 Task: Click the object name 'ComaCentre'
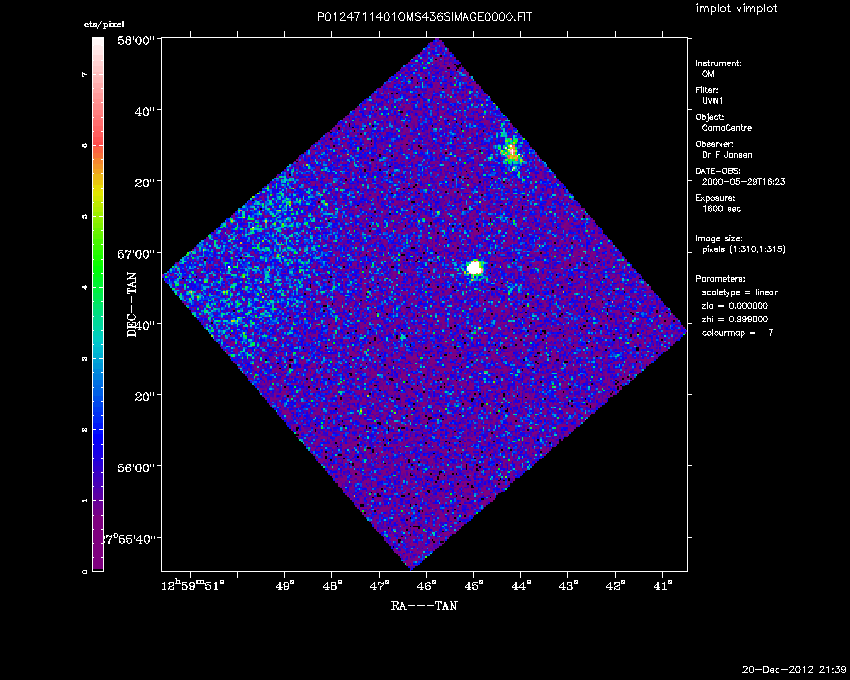(x=727, y=128)
